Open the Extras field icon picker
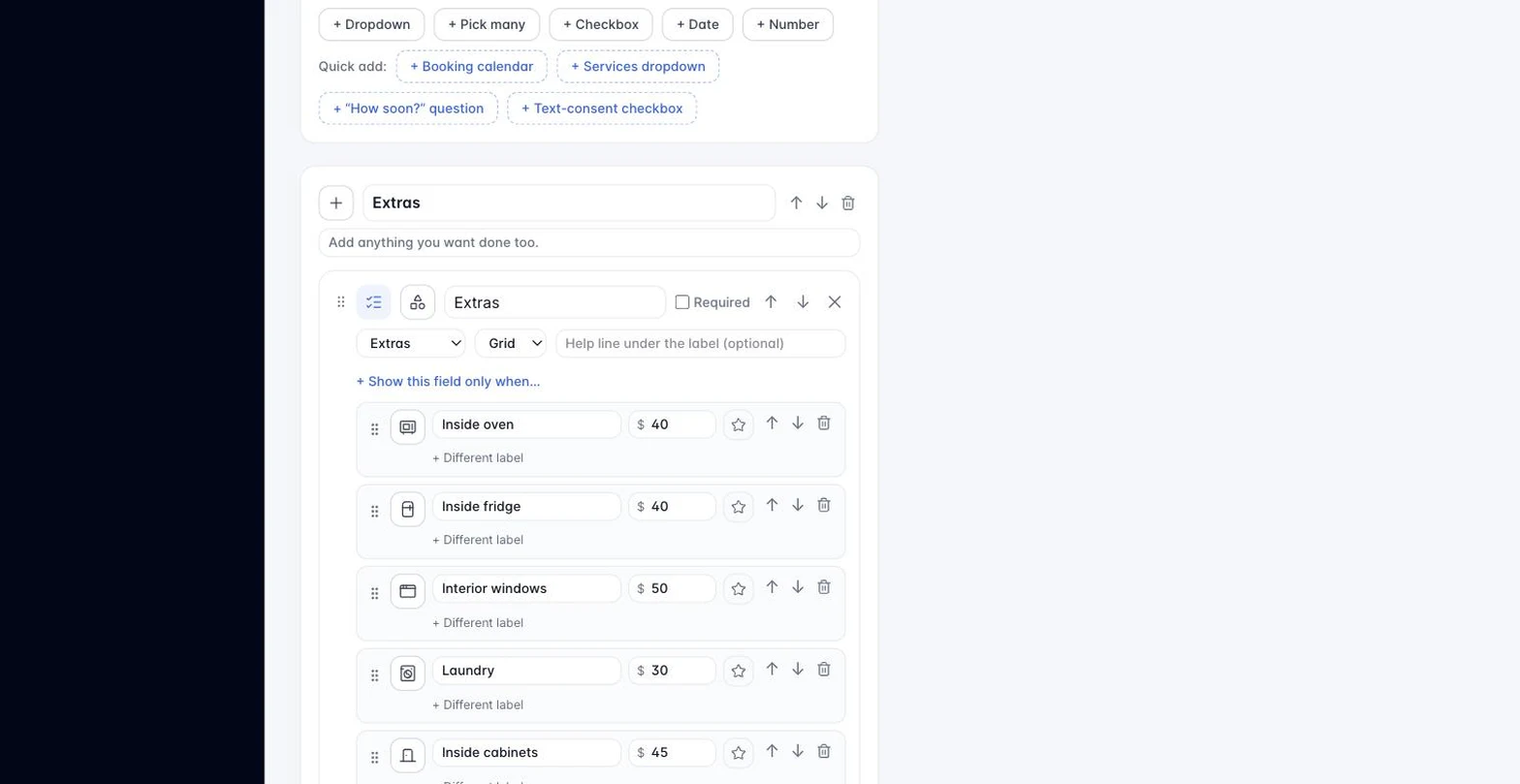 tap(418, 302)
